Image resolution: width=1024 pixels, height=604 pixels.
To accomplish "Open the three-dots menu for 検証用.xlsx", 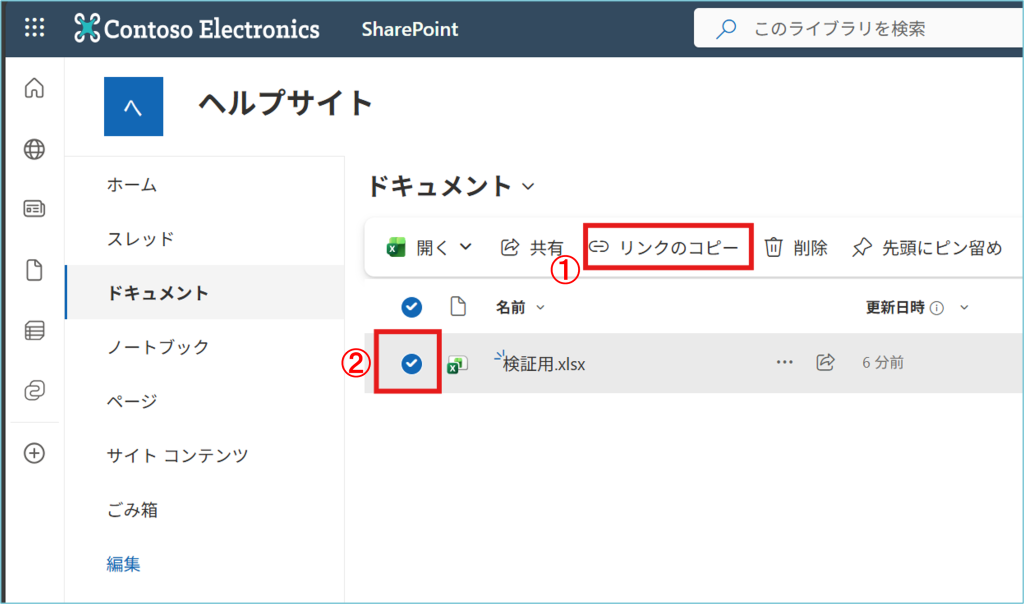I will point(785,362).
